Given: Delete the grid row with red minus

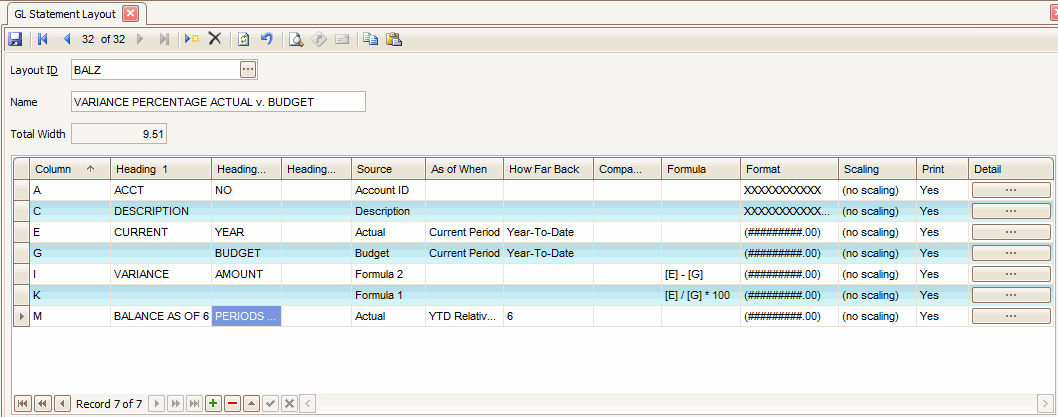Looking at the screenshot, I should (232, 404).
